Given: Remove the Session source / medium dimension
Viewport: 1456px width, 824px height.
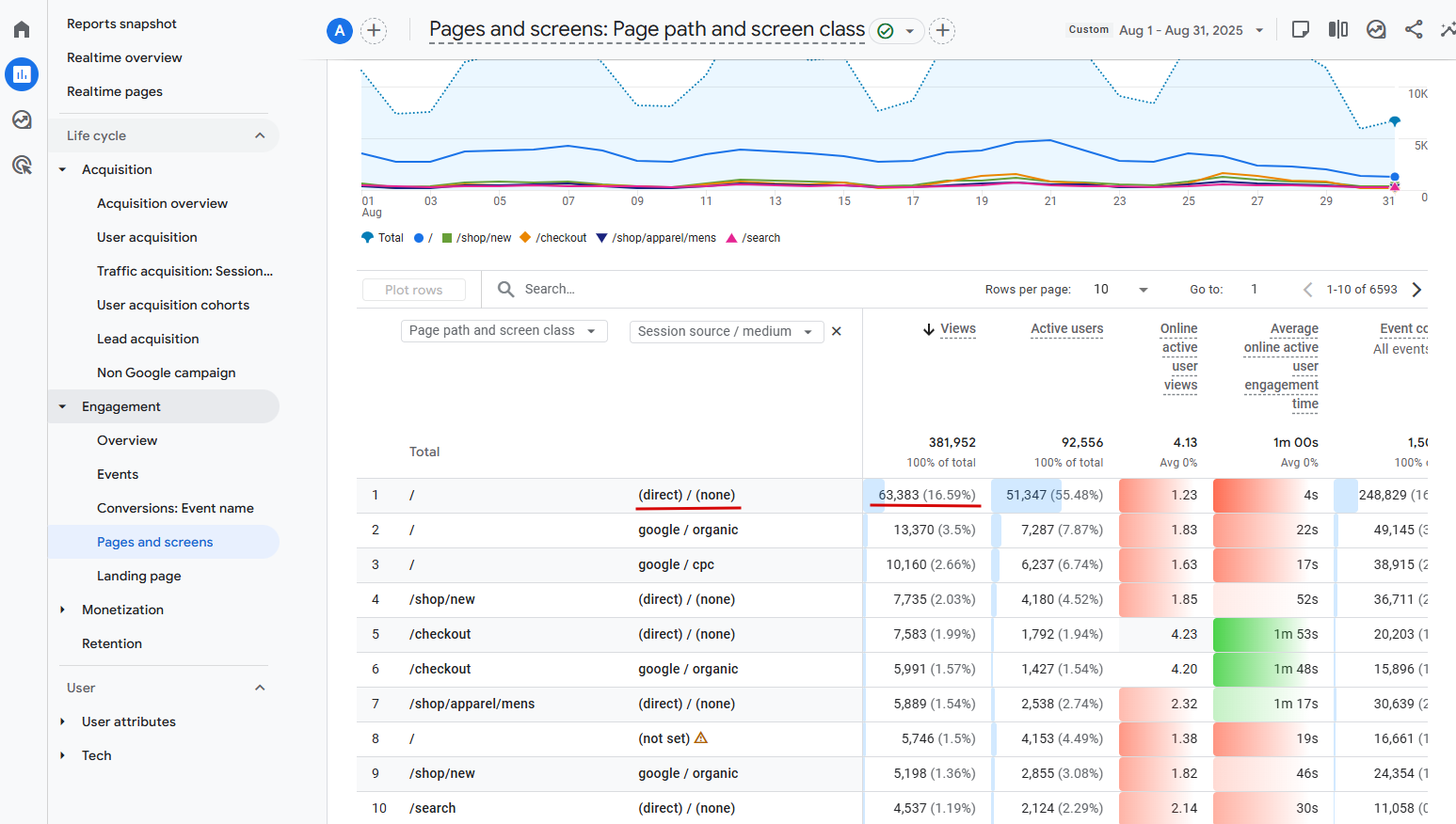Looking at the screenshot, I should coord(837,331).
